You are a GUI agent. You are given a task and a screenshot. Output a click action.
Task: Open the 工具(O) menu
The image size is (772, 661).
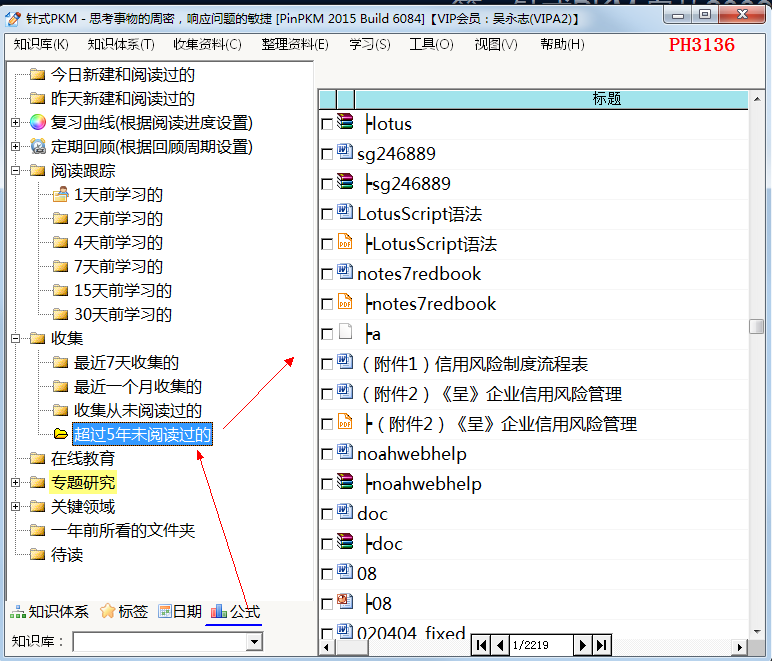[x=431, y=44]
